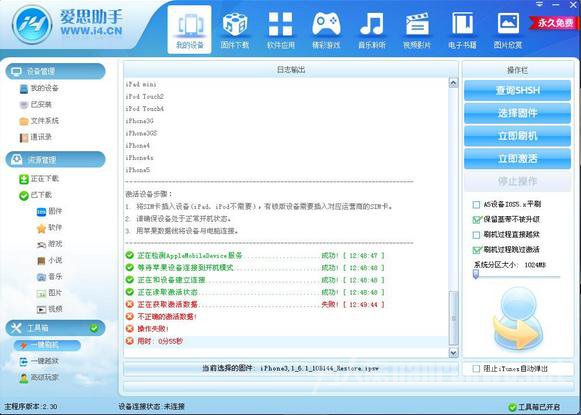
Task: Open the 视频影片 video tab
Action: (x=417, y=30)
